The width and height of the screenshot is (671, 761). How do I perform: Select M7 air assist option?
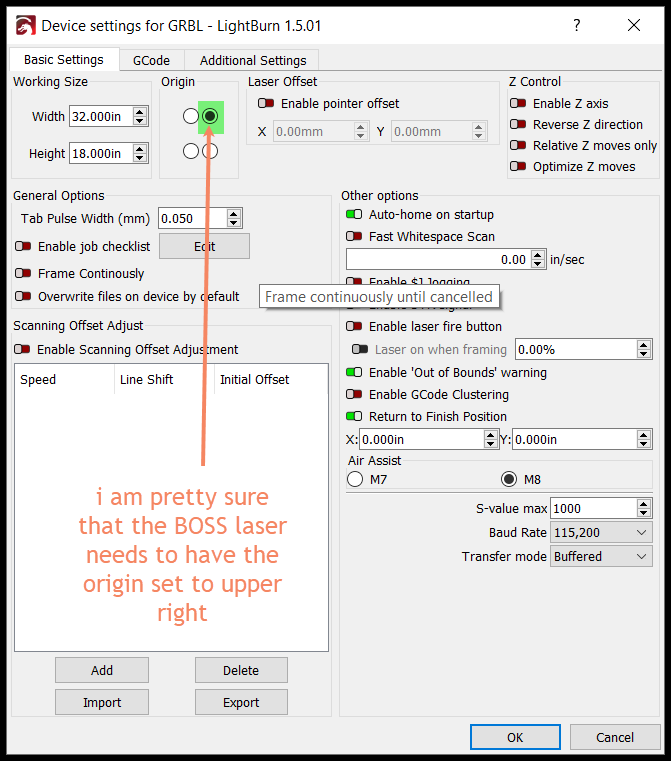pyautogui.click(x=355, y=479)
